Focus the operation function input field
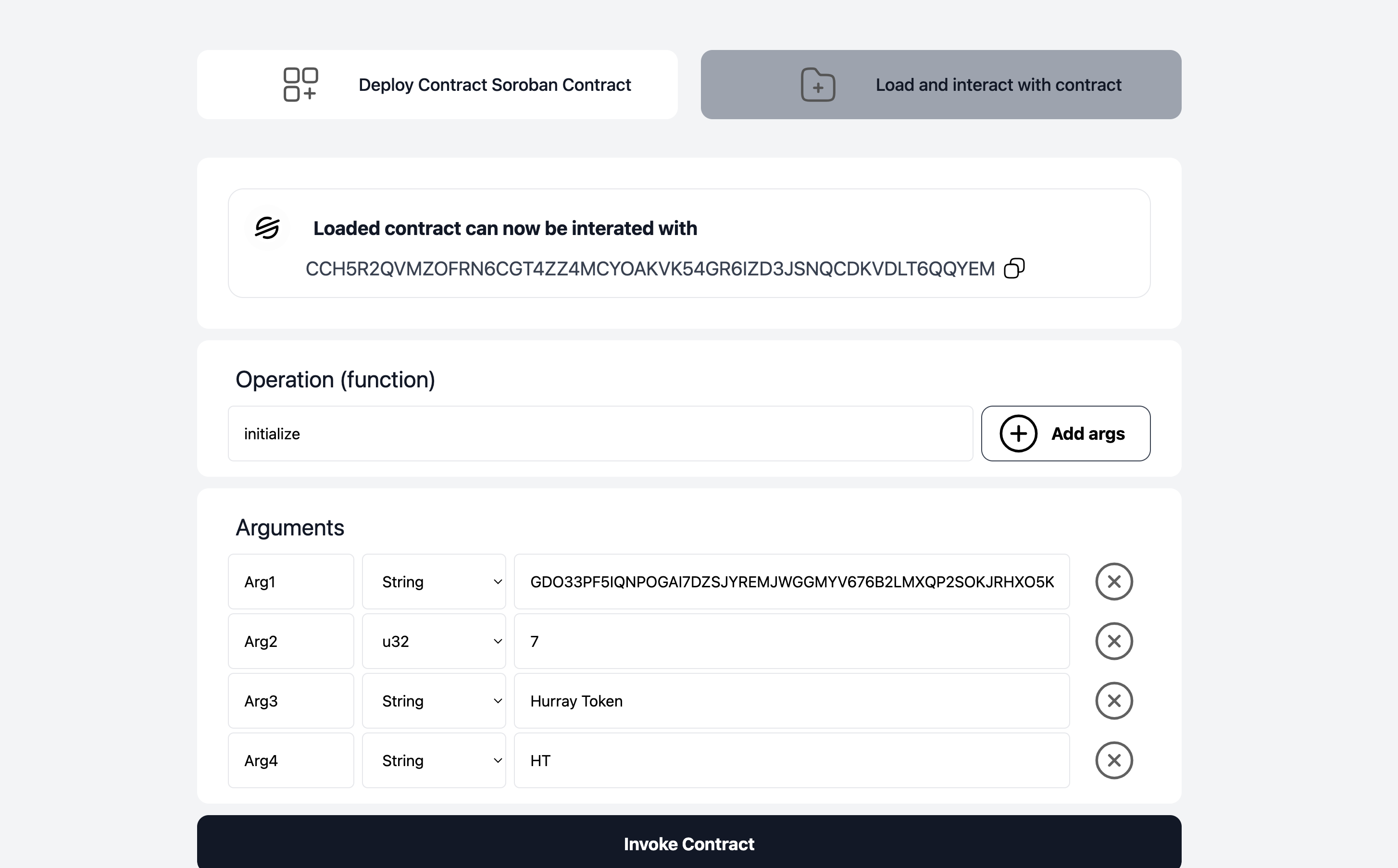This screenshot has height=868, width=1398. pos(600,434)
